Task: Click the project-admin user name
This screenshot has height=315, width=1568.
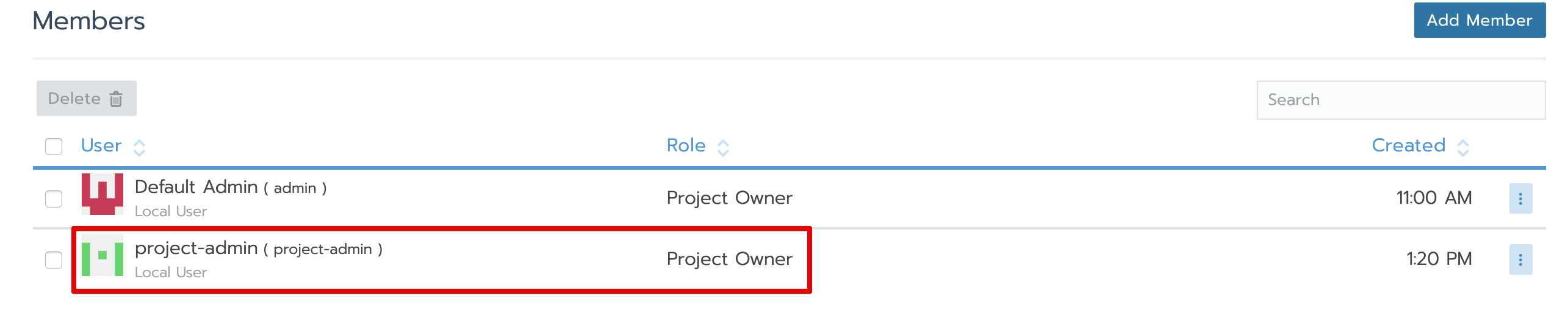Action: click(x=196, y=248)
